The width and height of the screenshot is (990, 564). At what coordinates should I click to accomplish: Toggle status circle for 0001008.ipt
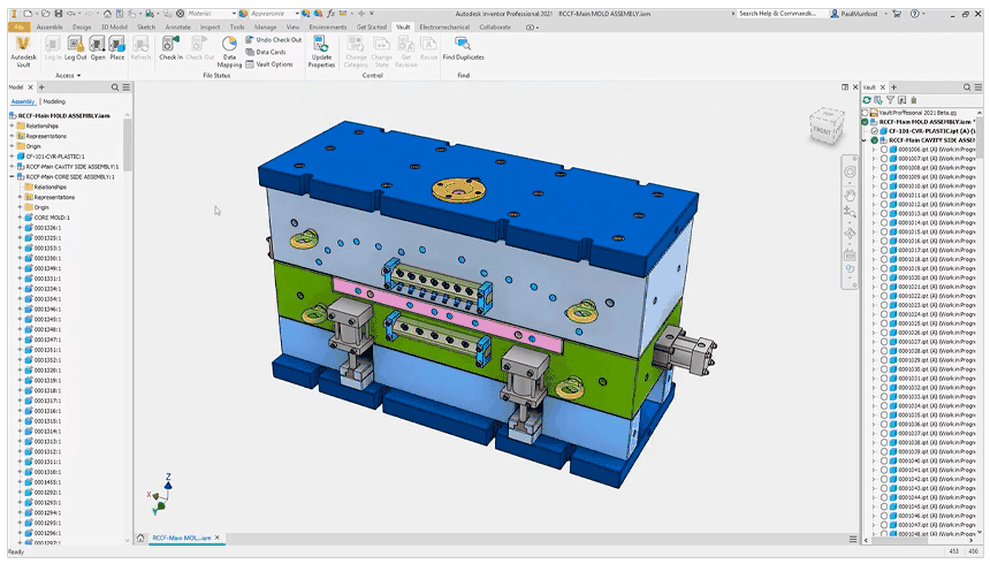884,168
